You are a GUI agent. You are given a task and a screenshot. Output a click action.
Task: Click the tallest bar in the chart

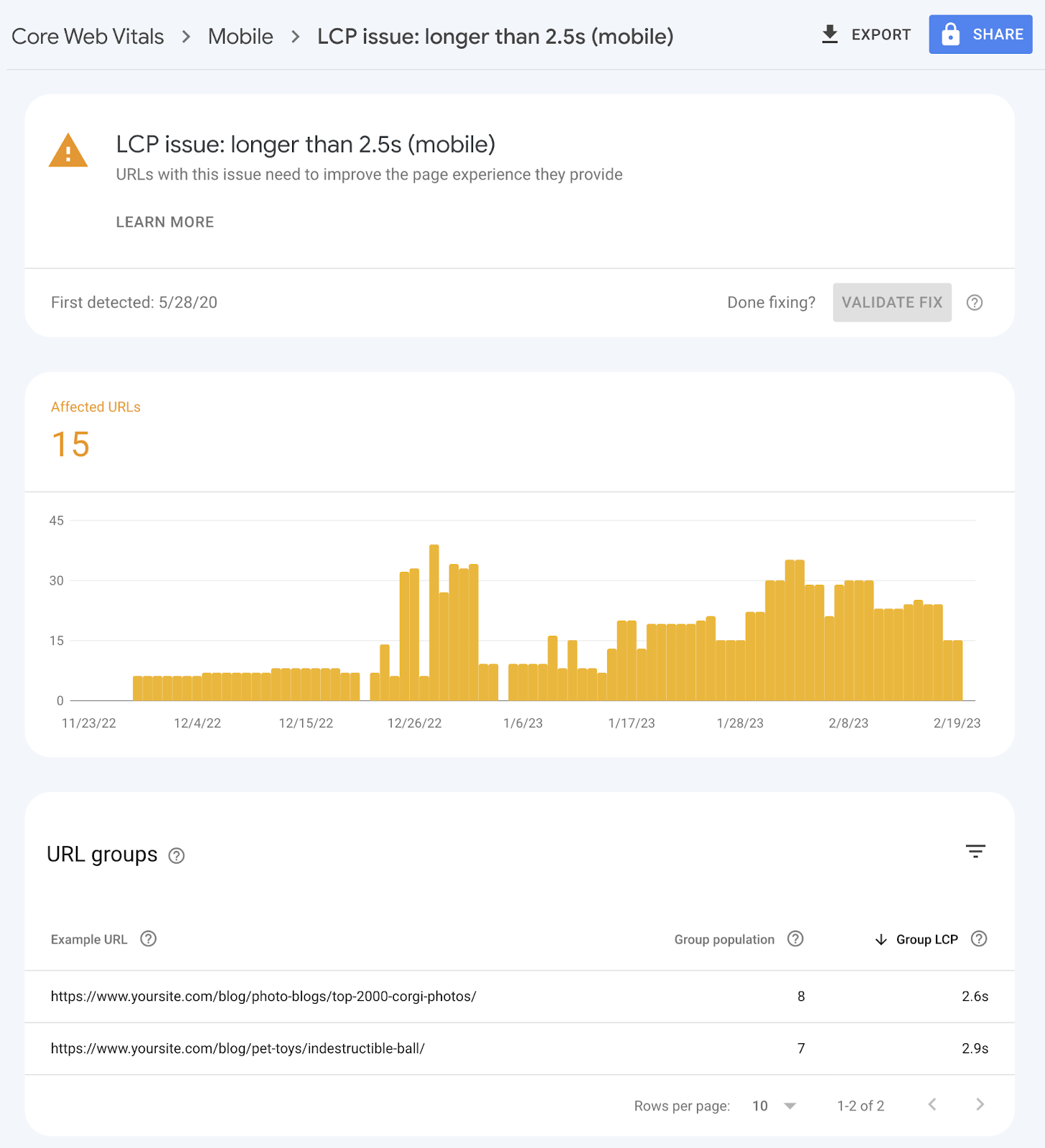434,623
